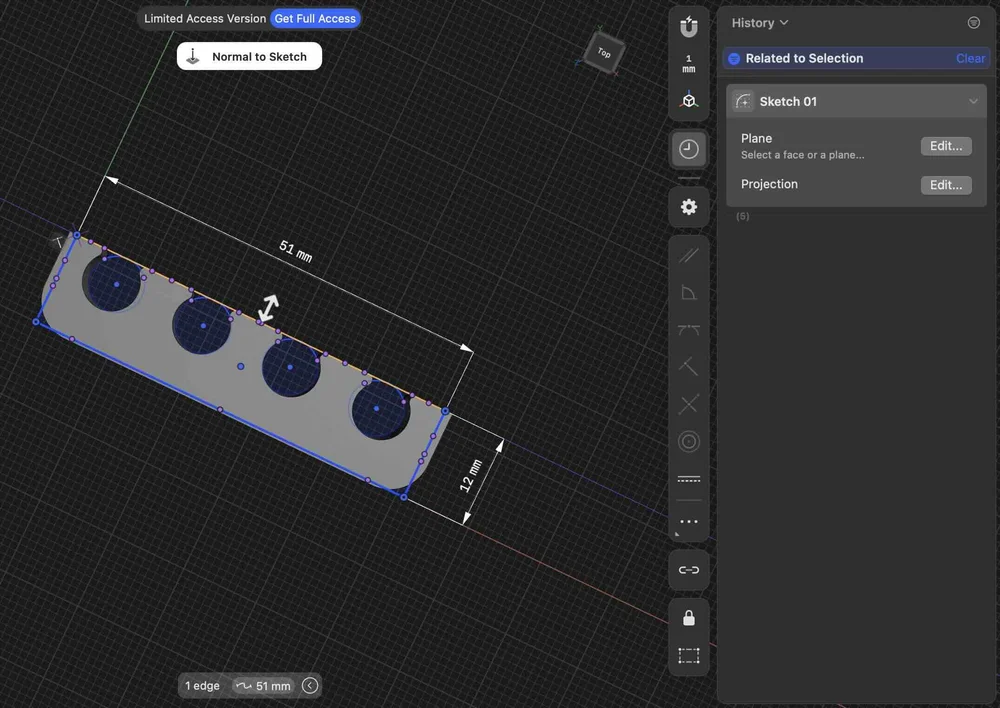Open the view orientation axes cube icon

point(688,100)
